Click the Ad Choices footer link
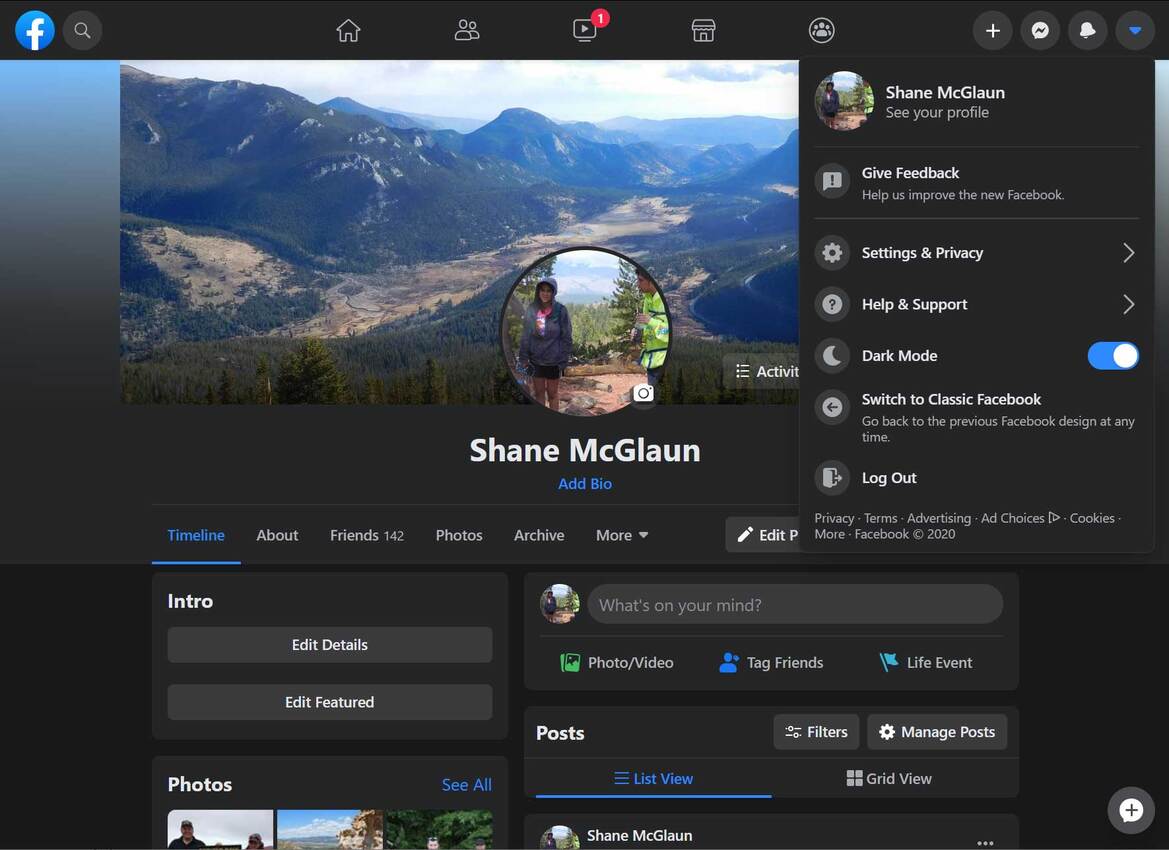This screenshot has width=1169, height=850. click(1020, 518)
